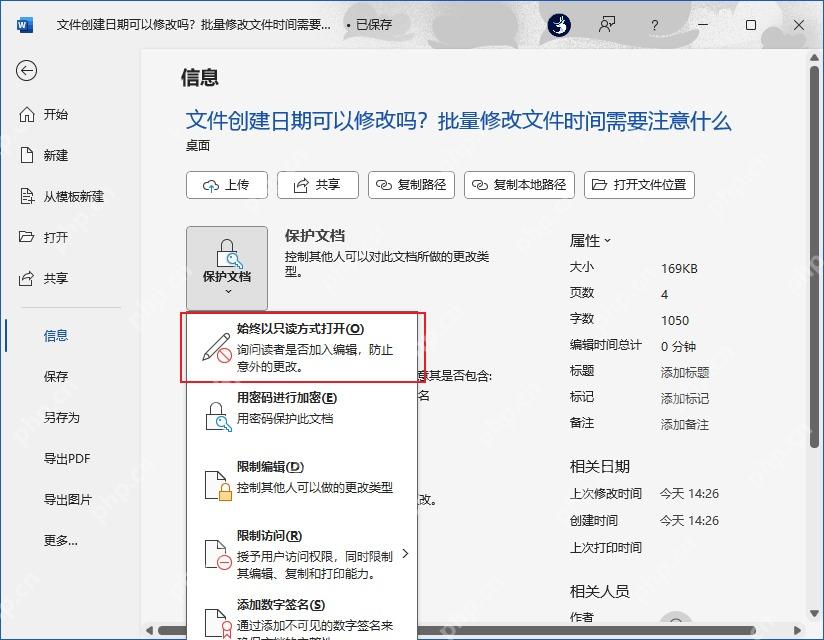
Task: Click the 打开文件位置 button
Action: click(x=640, y=185)
